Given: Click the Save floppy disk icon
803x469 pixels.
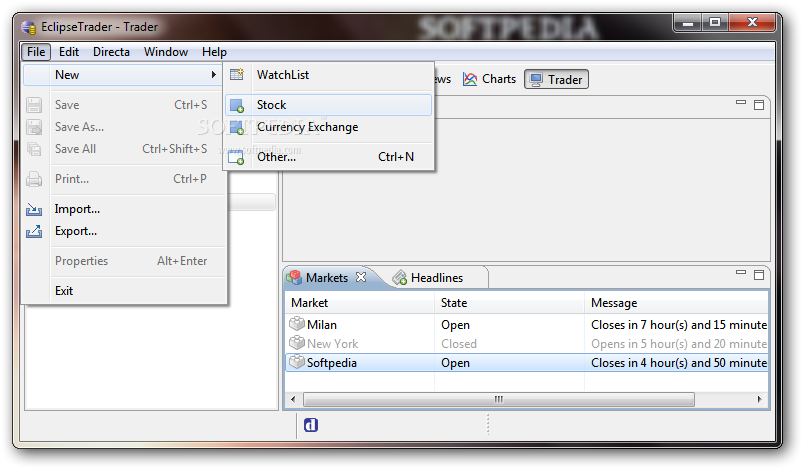Looking at the screenshot, I should pyautogui.click(x=34, y=105).
